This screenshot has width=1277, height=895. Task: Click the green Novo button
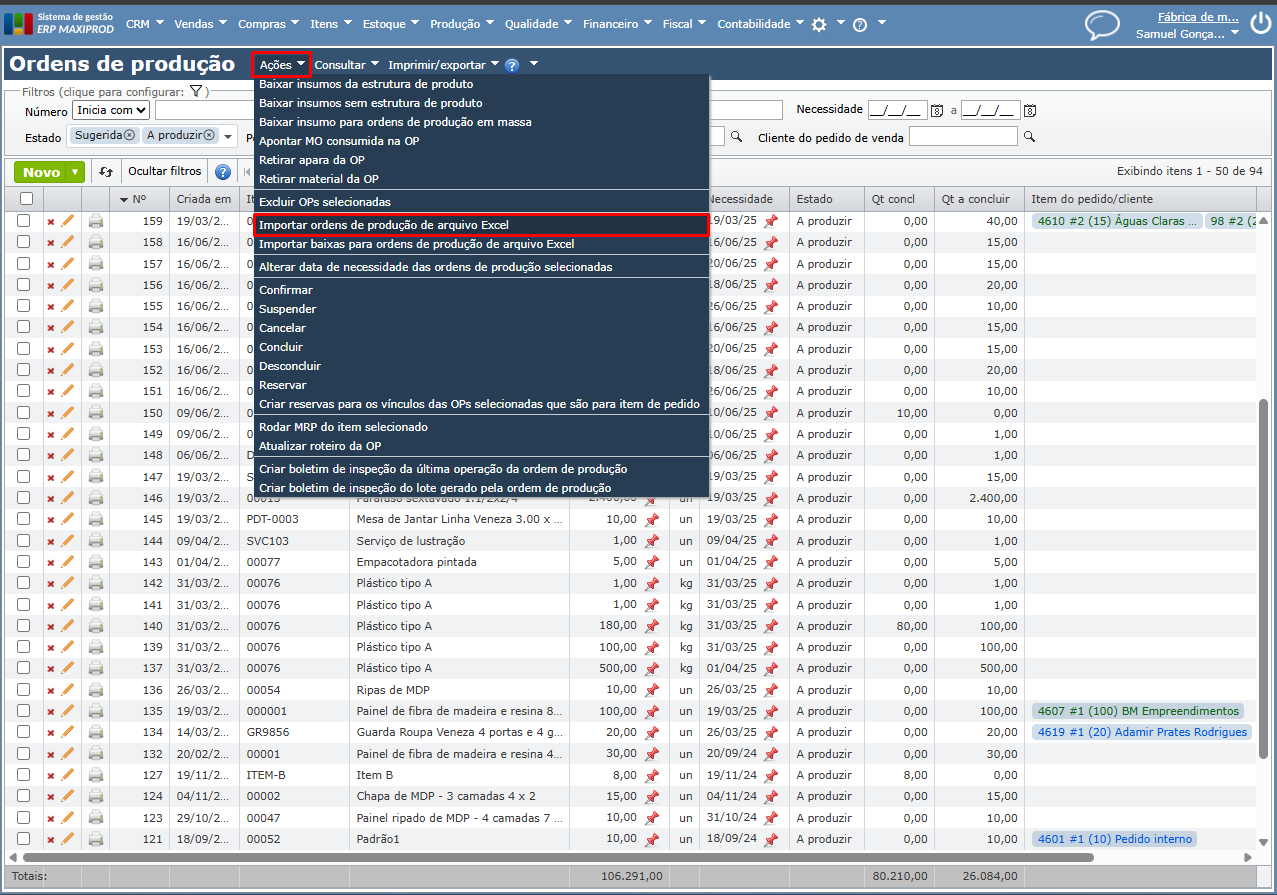click(41, 172)
